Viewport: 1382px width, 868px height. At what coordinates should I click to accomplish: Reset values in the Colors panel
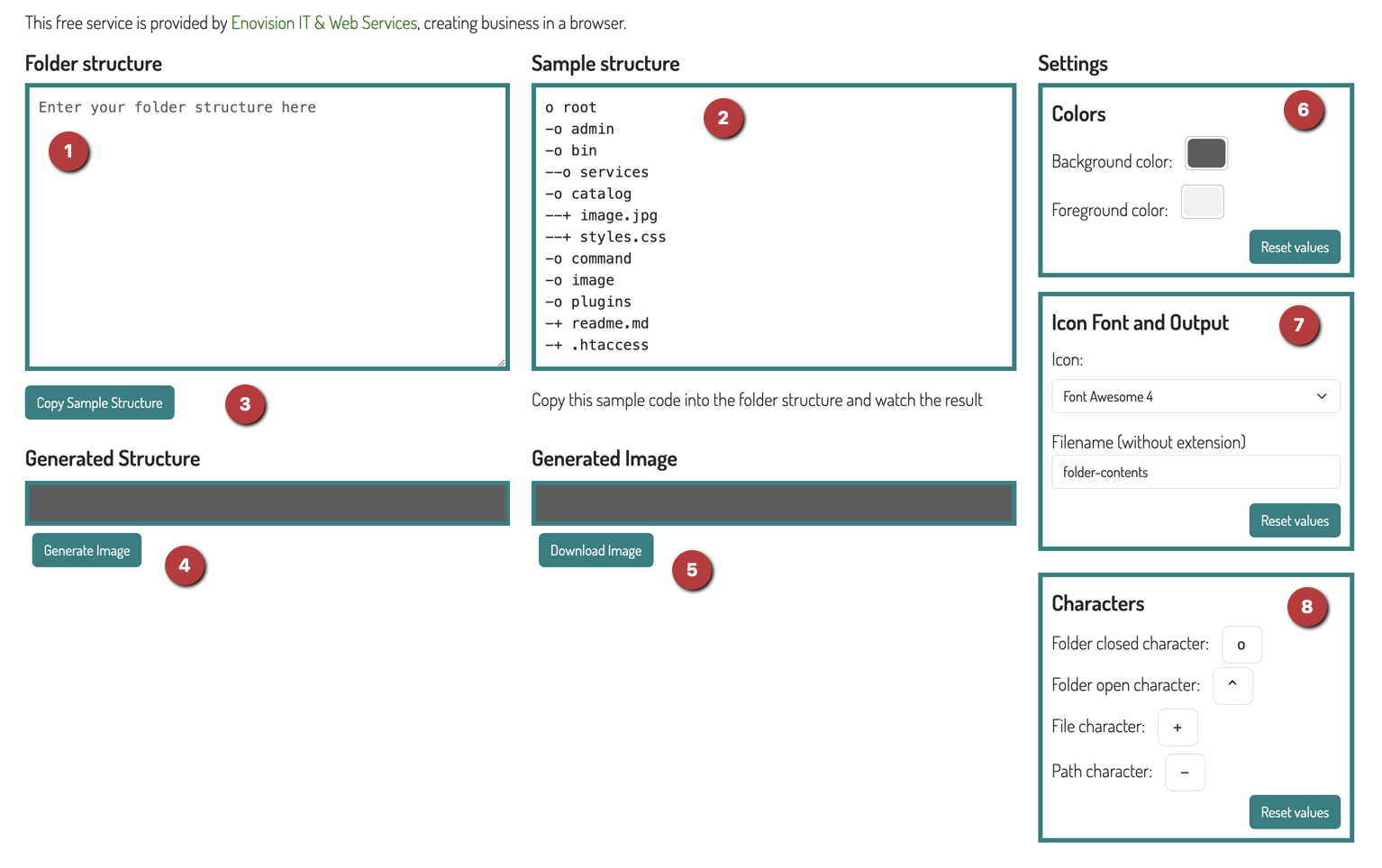[x=1295, y=247]
